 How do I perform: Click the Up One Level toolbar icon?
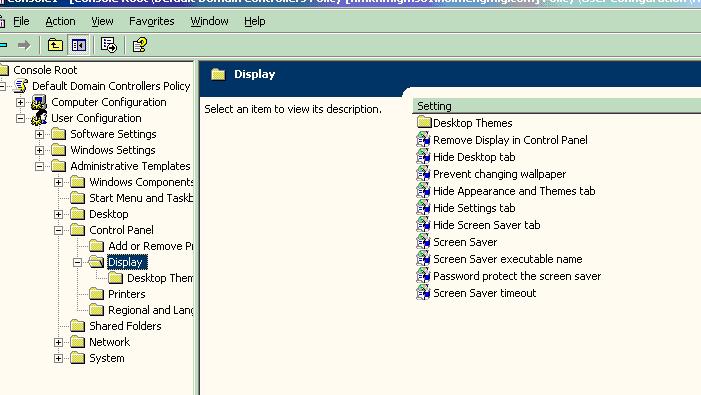(x=55, y=45)
